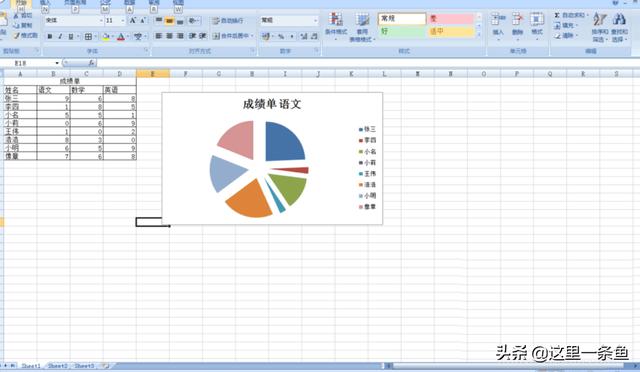Select the Format Painter brush
This screenshot has width=640, height=372.
pos(16,36)
